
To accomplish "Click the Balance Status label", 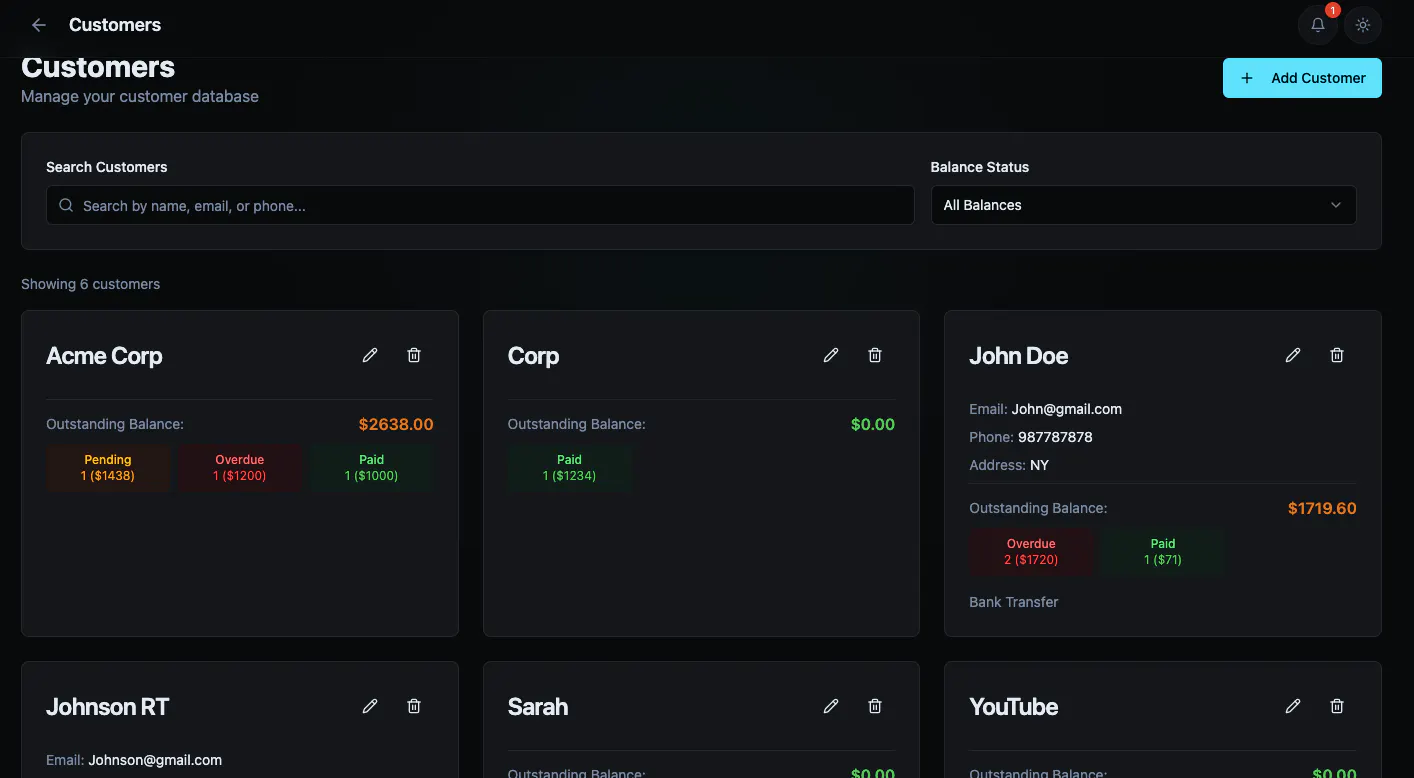I will (x=979, y=167).
